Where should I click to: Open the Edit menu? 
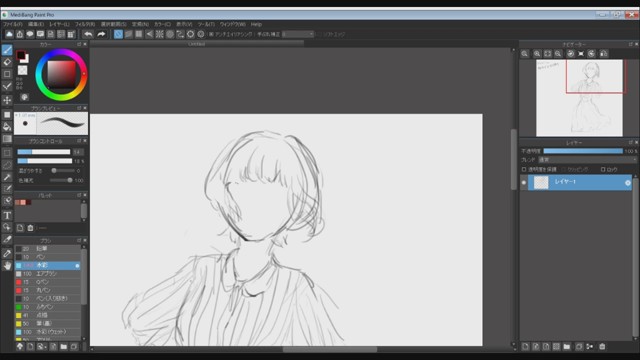point(36,24)
